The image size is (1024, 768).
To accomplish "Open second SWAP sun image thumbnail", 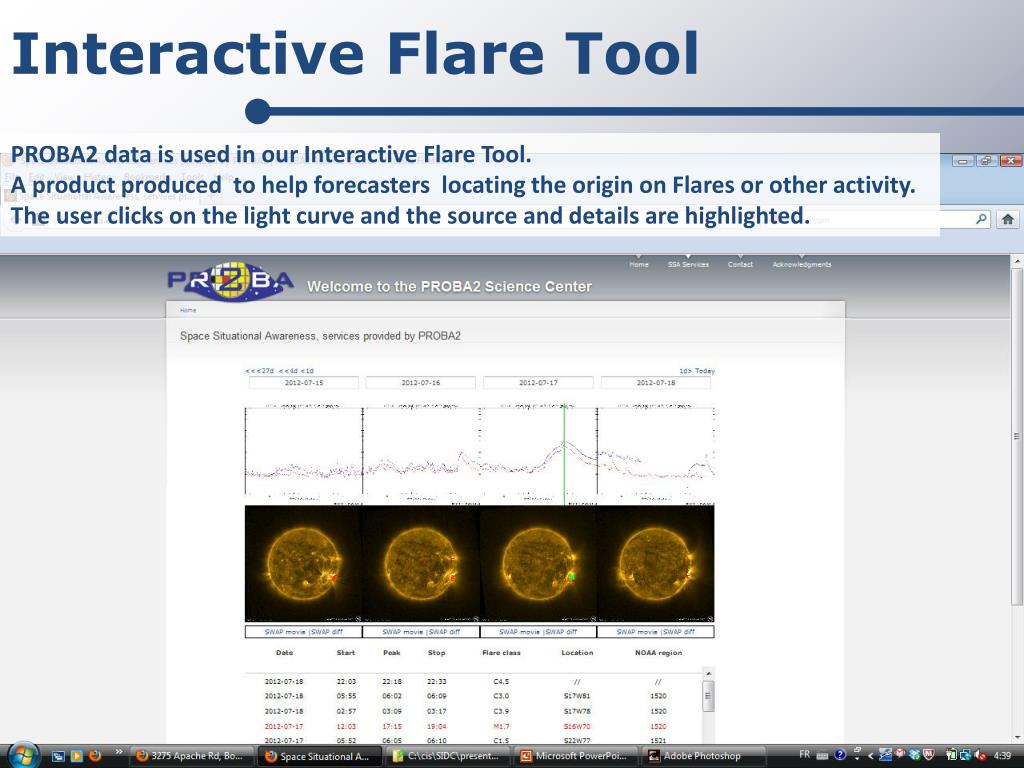I will point(421,564).
